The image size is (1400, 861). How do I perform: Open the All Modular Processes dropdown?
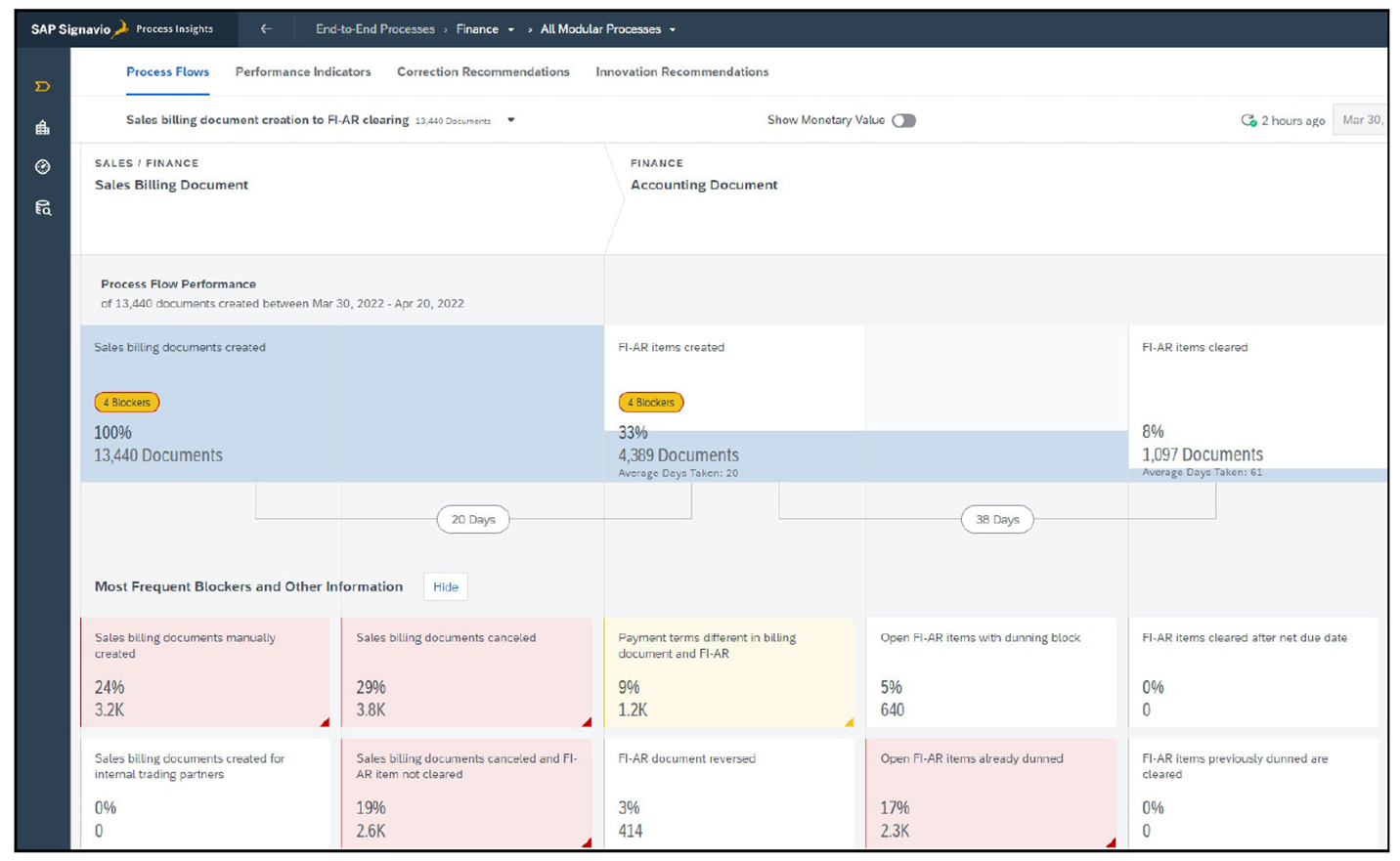point(672,28)
